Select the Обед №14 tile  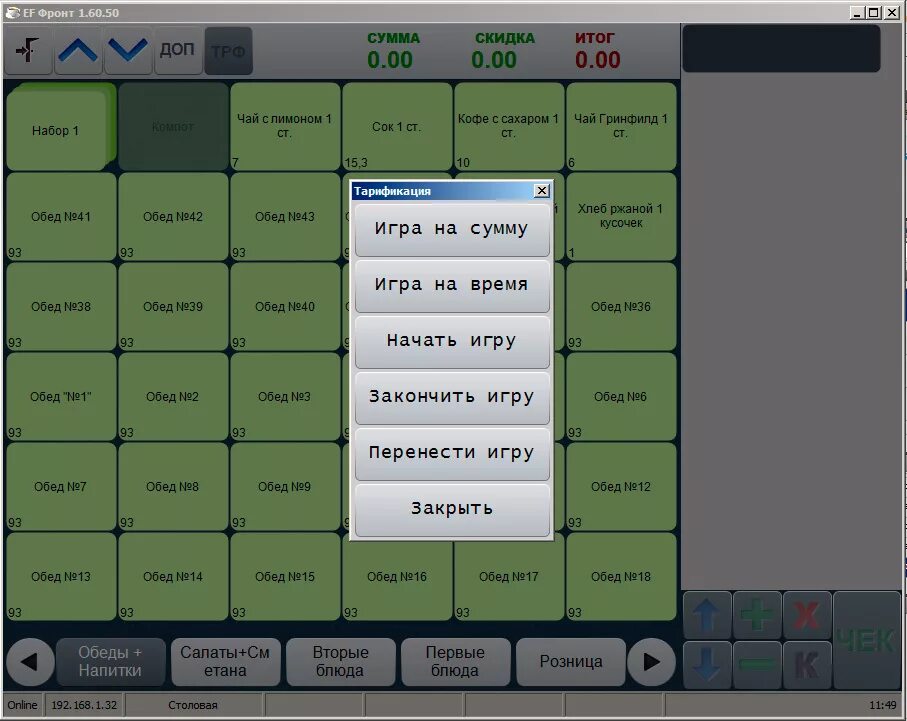pyautogui.click(x=173, y=576)
